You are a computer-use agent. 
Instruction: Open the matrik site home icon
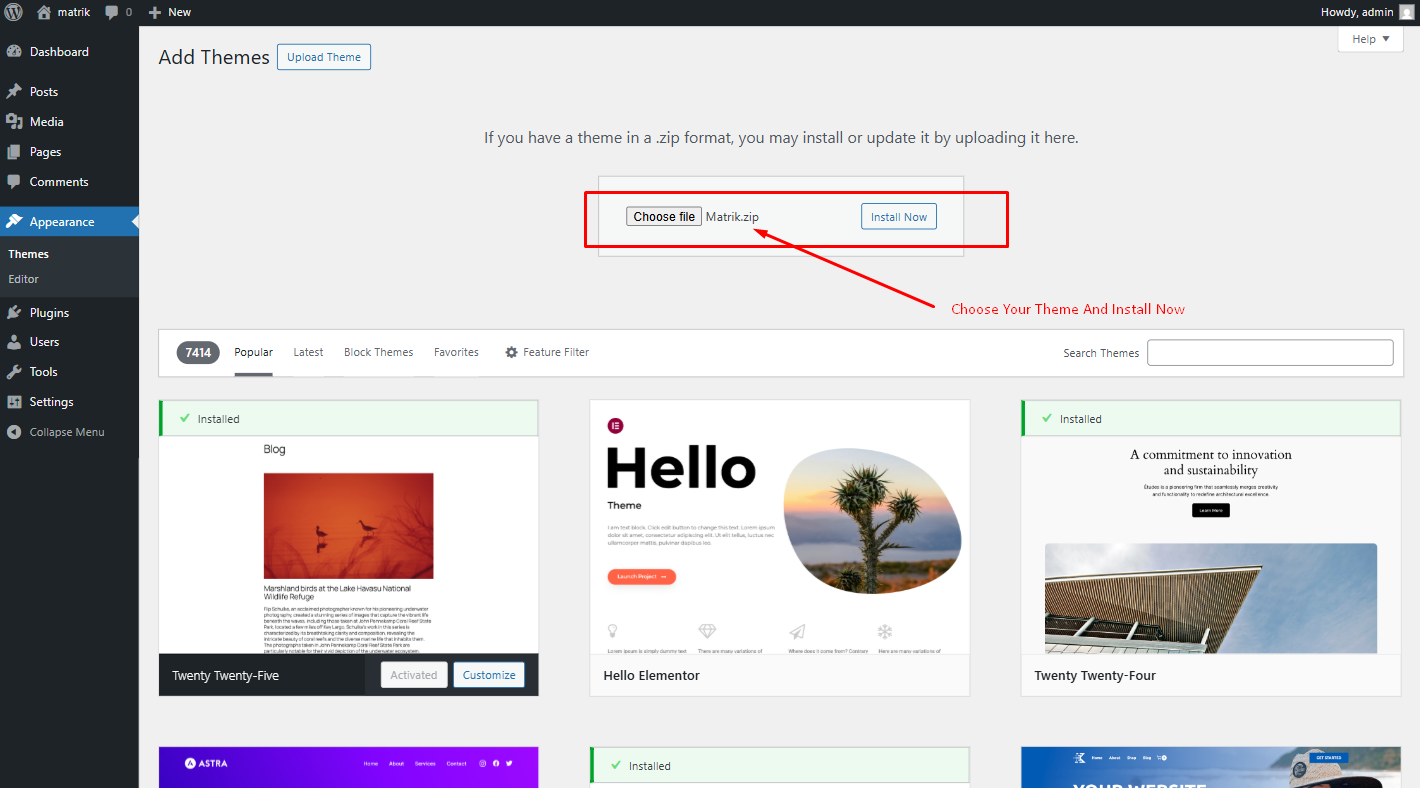44,12
